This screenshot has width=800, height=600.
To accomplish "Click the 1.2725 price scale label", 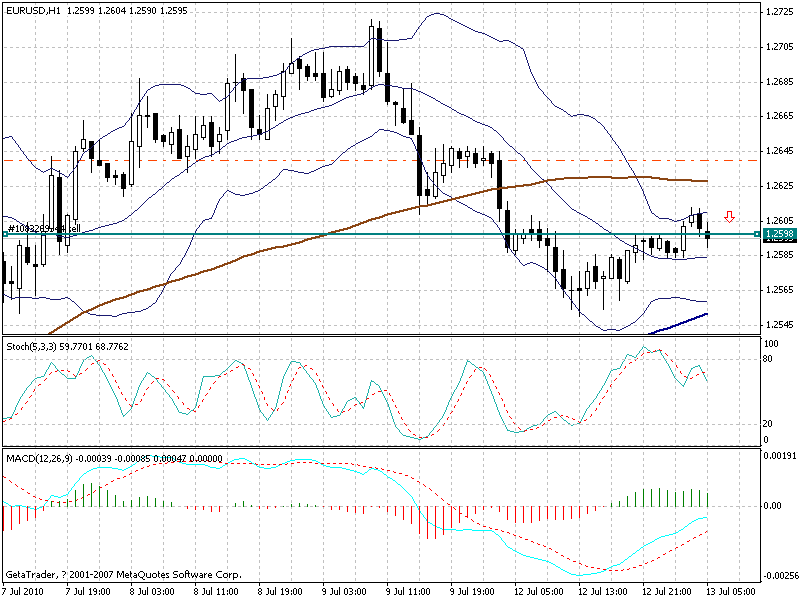I will [780, 12].
